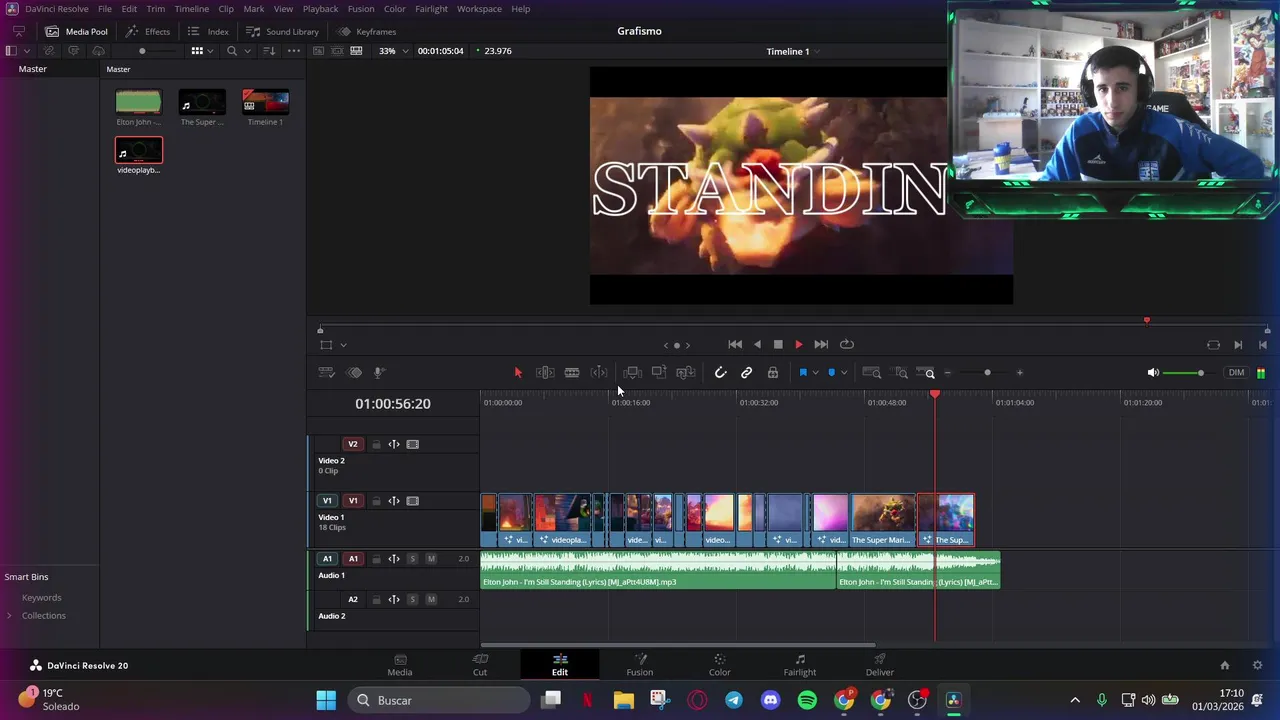Click the Zoom to Fit timeline icon
The width and height of the screenshot is (1280, 720).
pos(872,373)
